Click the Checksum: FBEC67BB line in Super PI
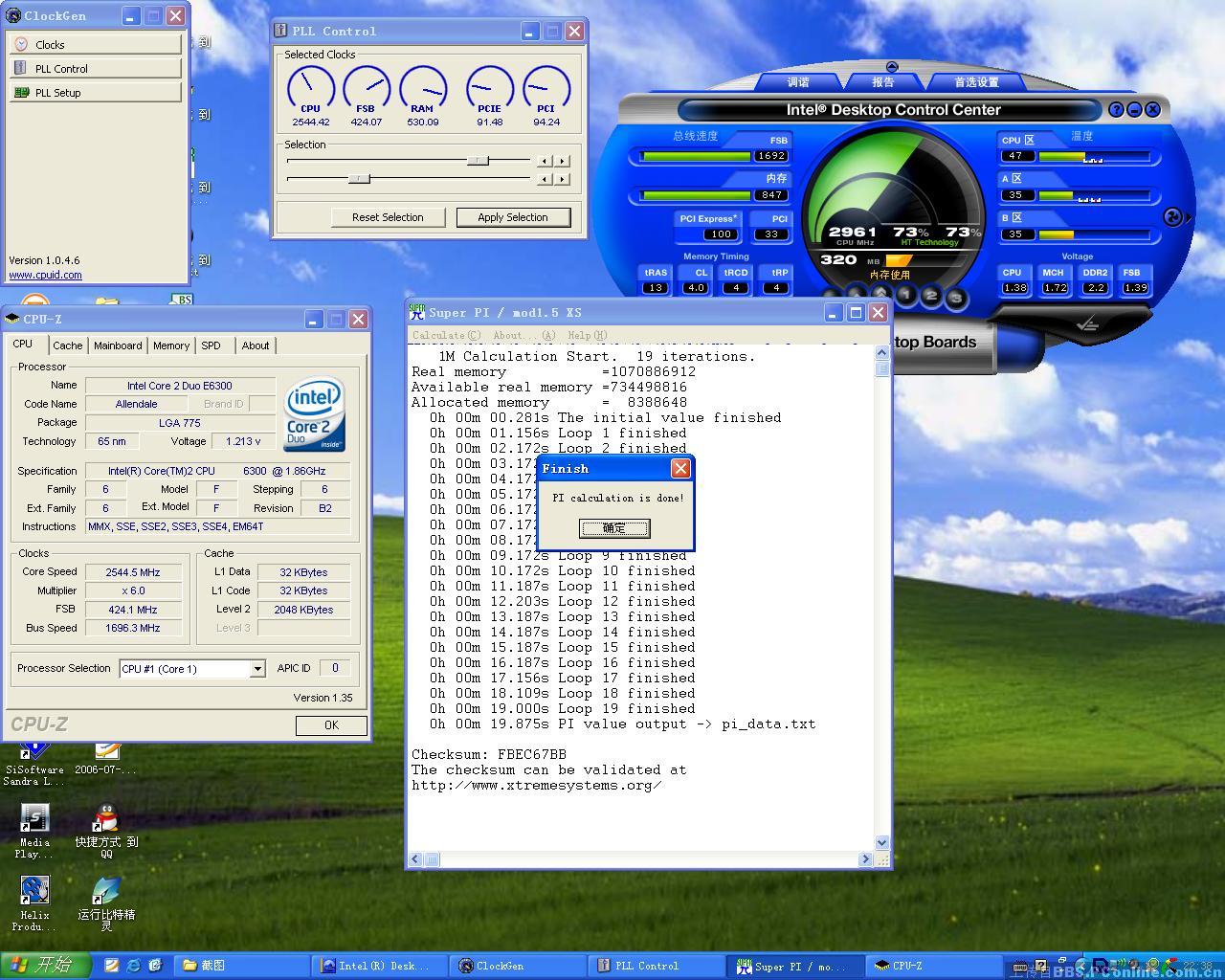1225x980 pixels. [488, 754]
